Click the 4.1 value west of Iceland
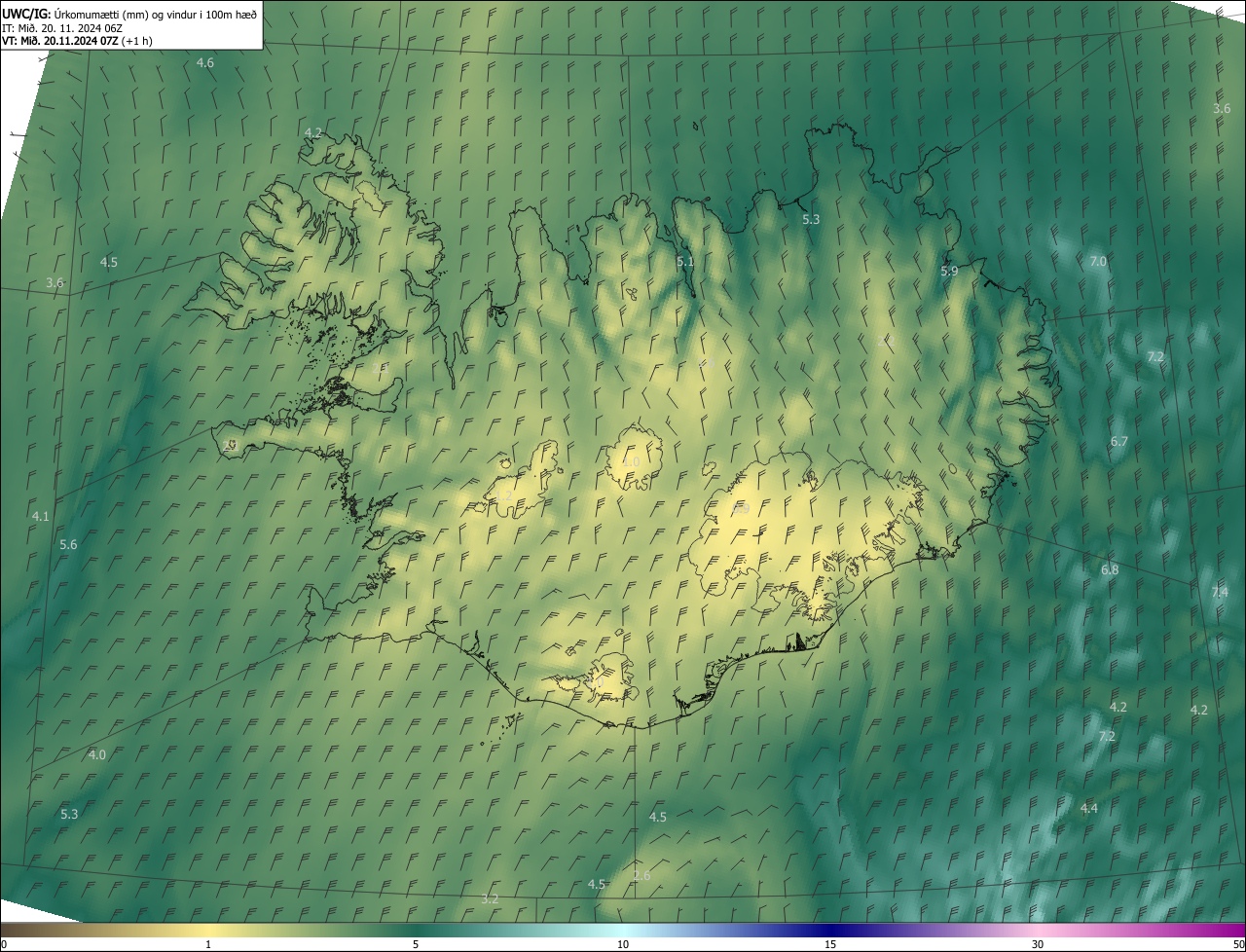The height and width of the screenshot is (952, 1246). point(40,517)
